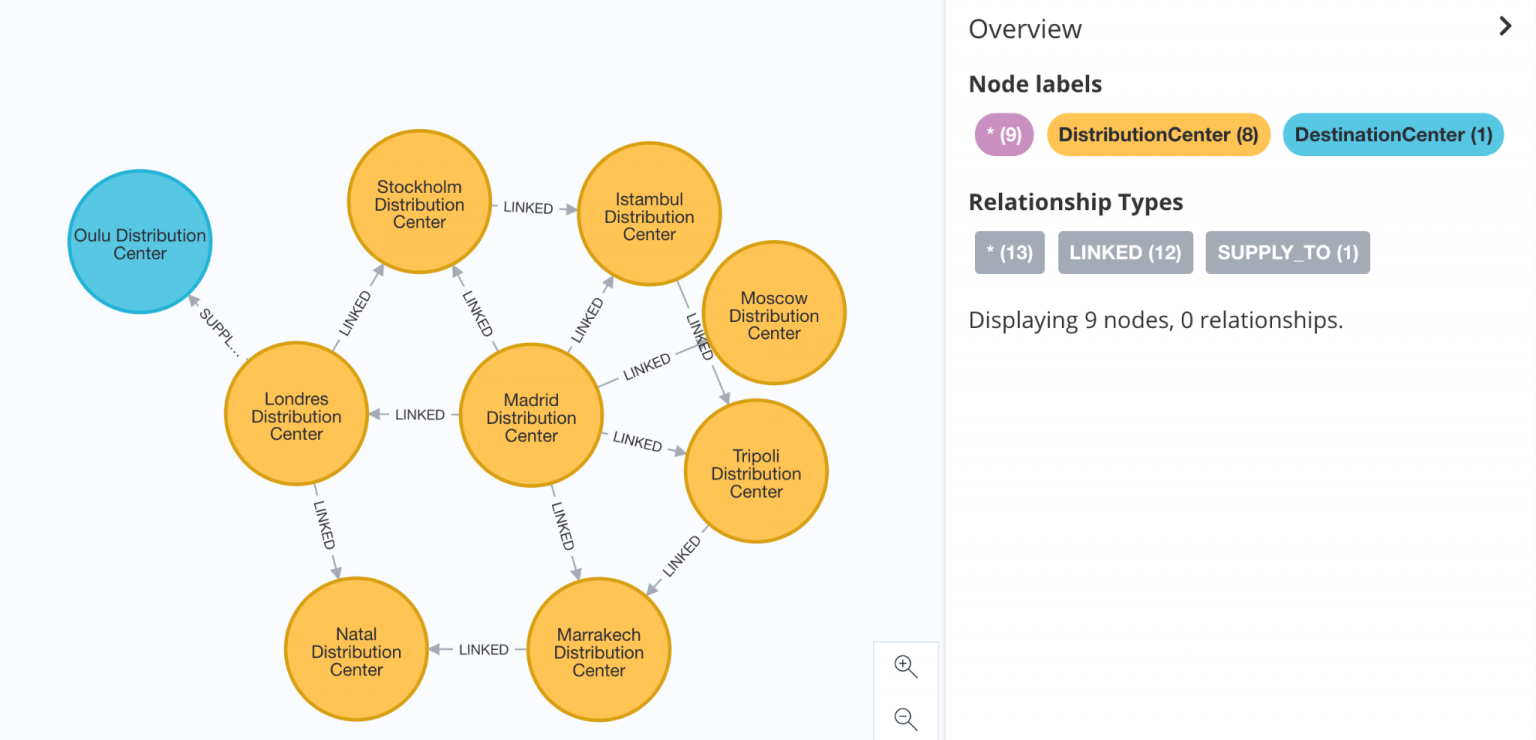Select the SUPPL... edge between Londres and Oulu
Image resolution: width=1536 pixels, height=740 pixels.
[218, 328]
